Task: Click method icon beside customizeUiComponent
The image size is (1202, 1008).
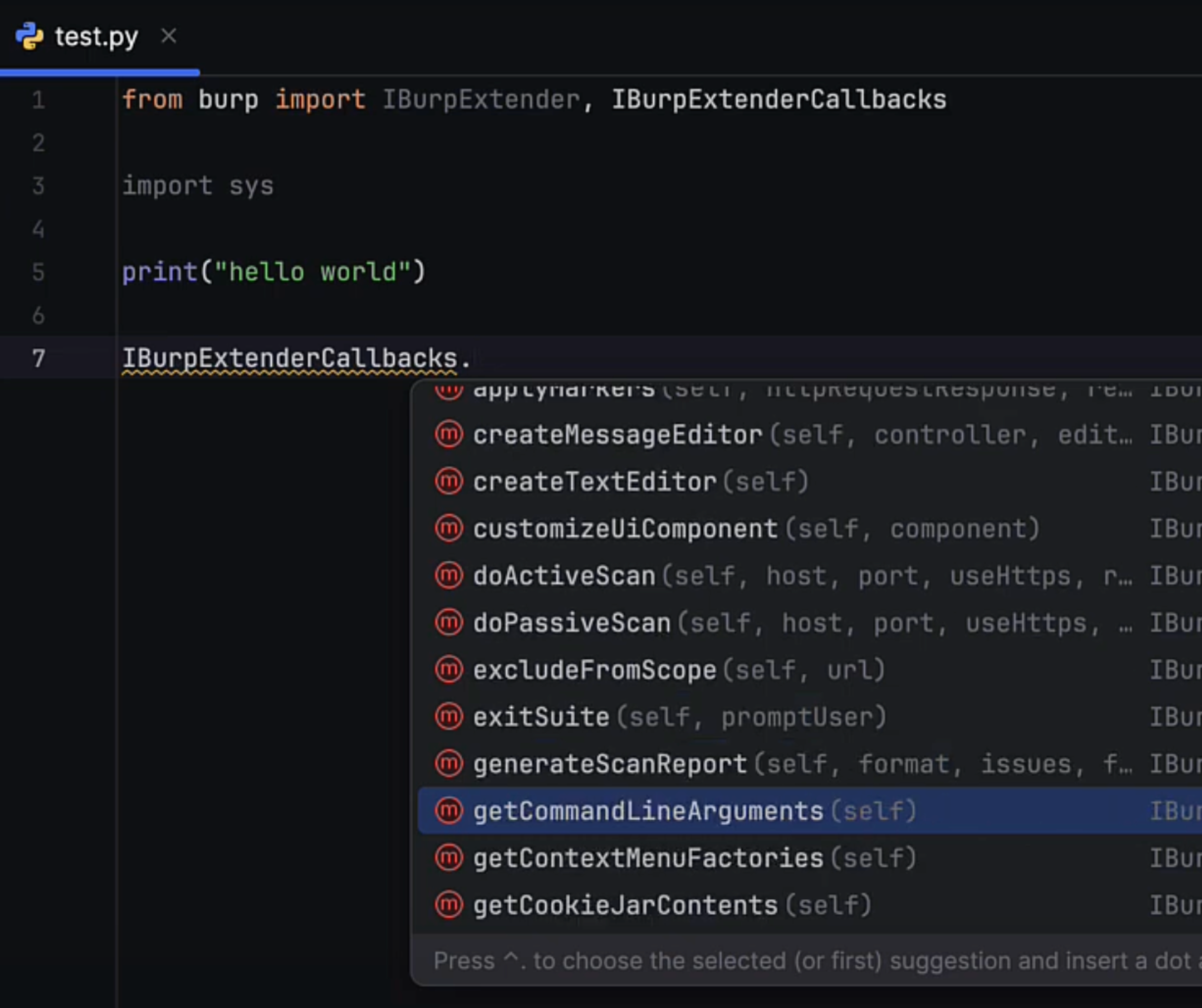Action: (x=449, y=528)
